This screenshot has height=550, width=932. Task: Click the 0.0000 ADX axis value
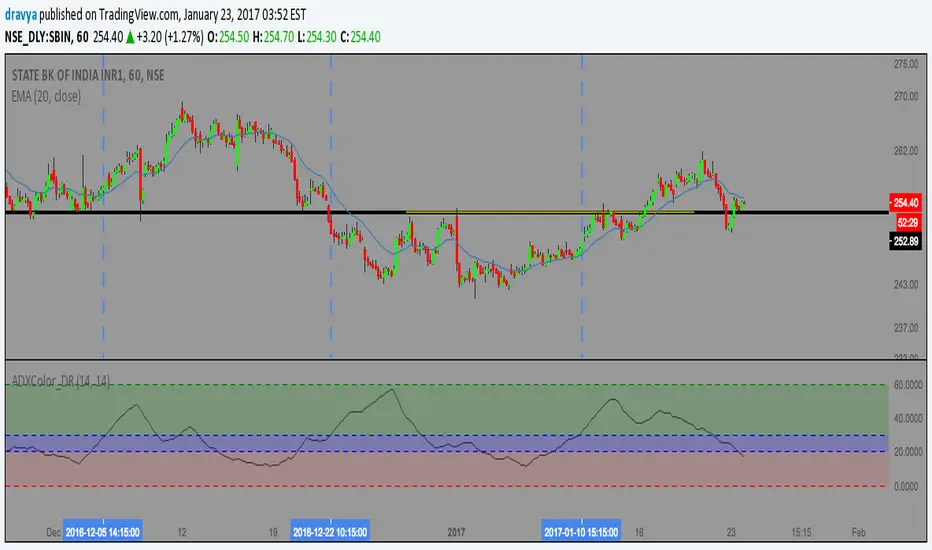click(906, 486)
